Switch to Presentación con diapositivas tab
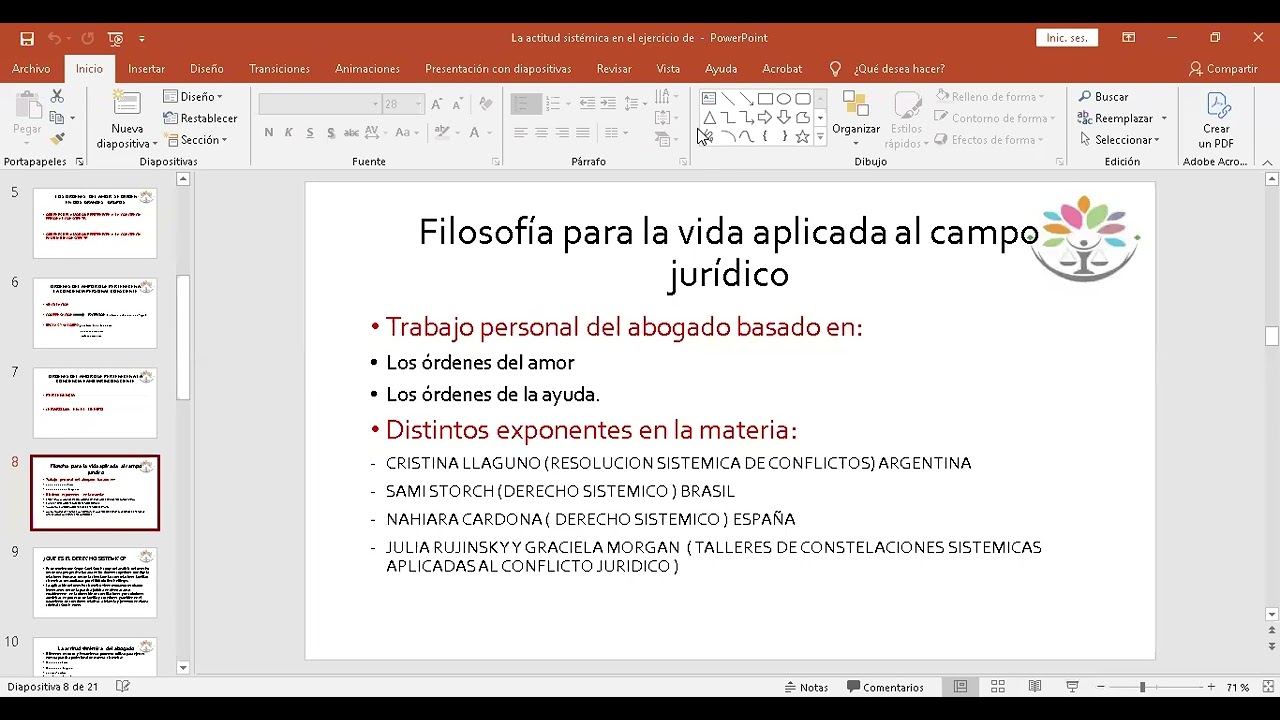This screenshot has width=1280, height=720. click(498, 69)
